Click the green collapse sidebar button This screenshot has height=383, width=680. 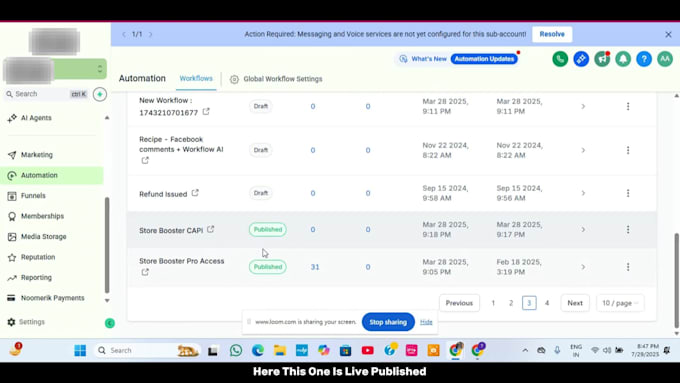110,323
